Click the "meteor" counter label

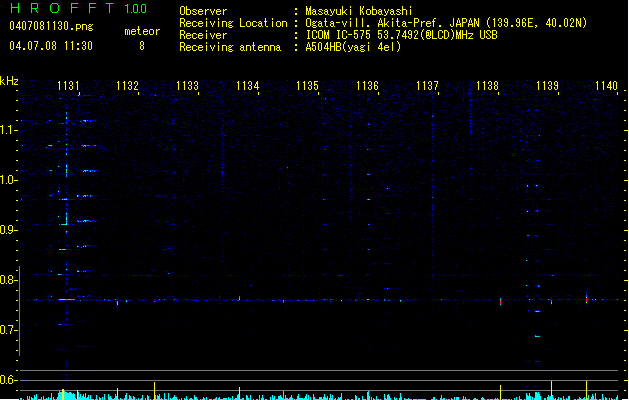click(142, 31)
